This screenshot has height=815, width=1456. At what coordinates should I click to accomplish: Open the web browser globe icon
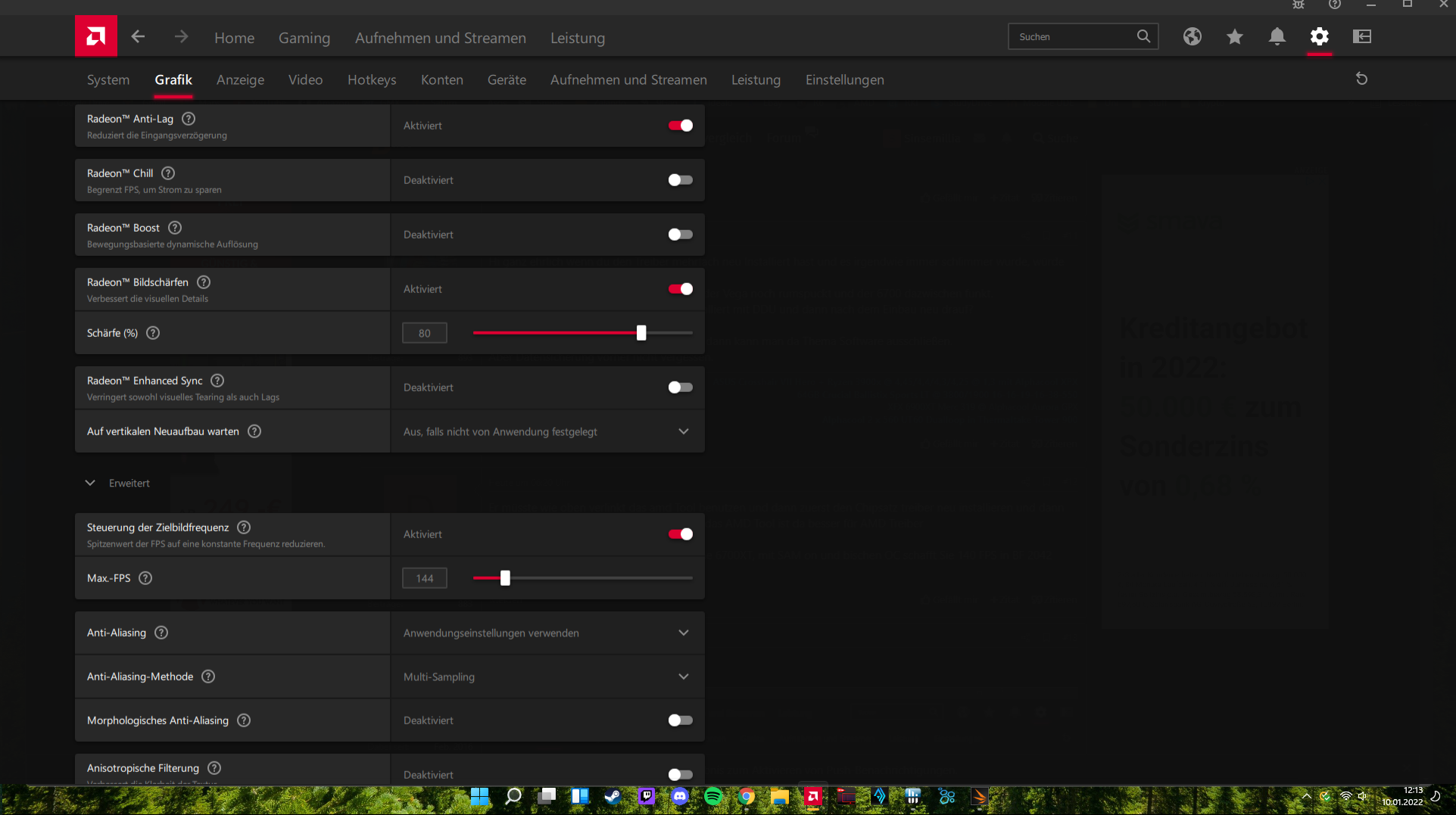click(x=1193, y=36)
